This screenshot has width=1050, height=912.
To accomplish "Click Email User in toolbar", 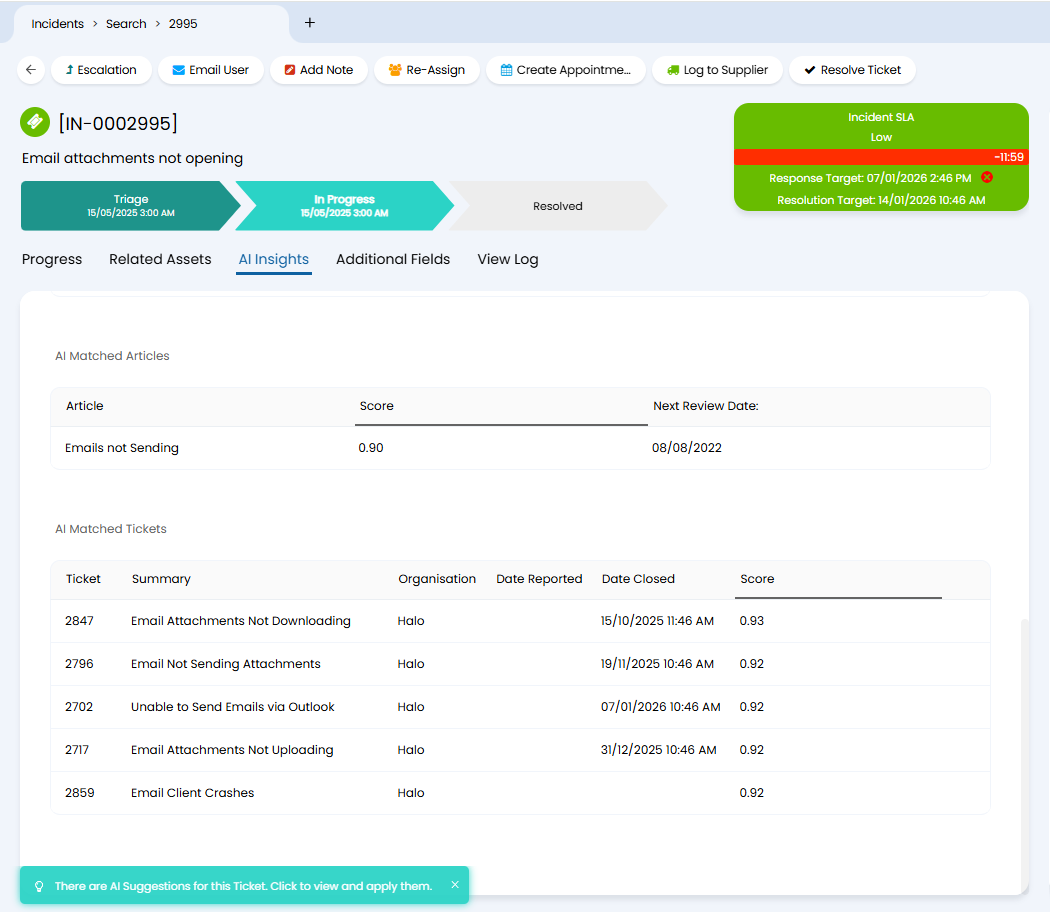I will [x=210, y=70].
